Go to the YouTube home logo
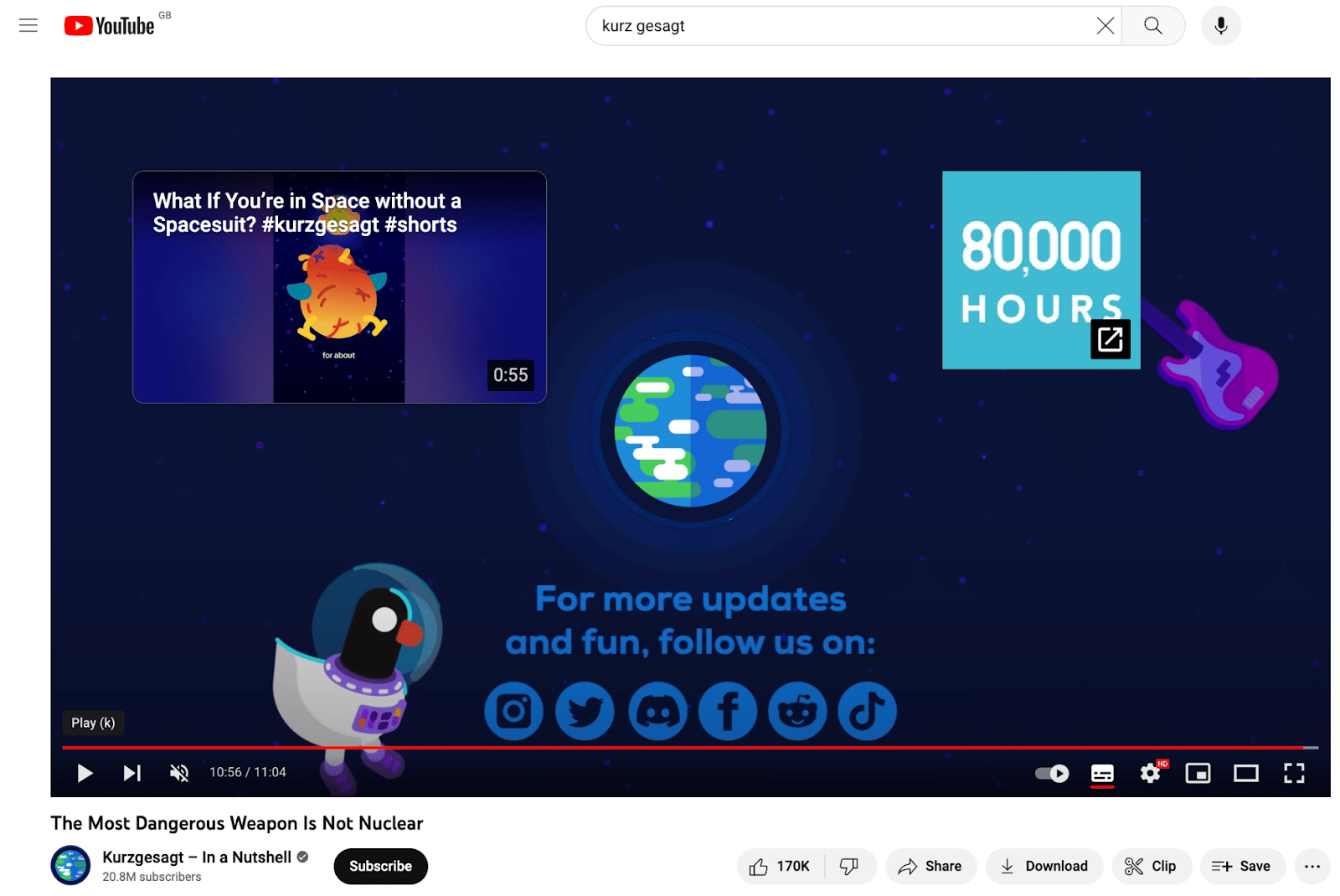 click(x=110, y=26)
